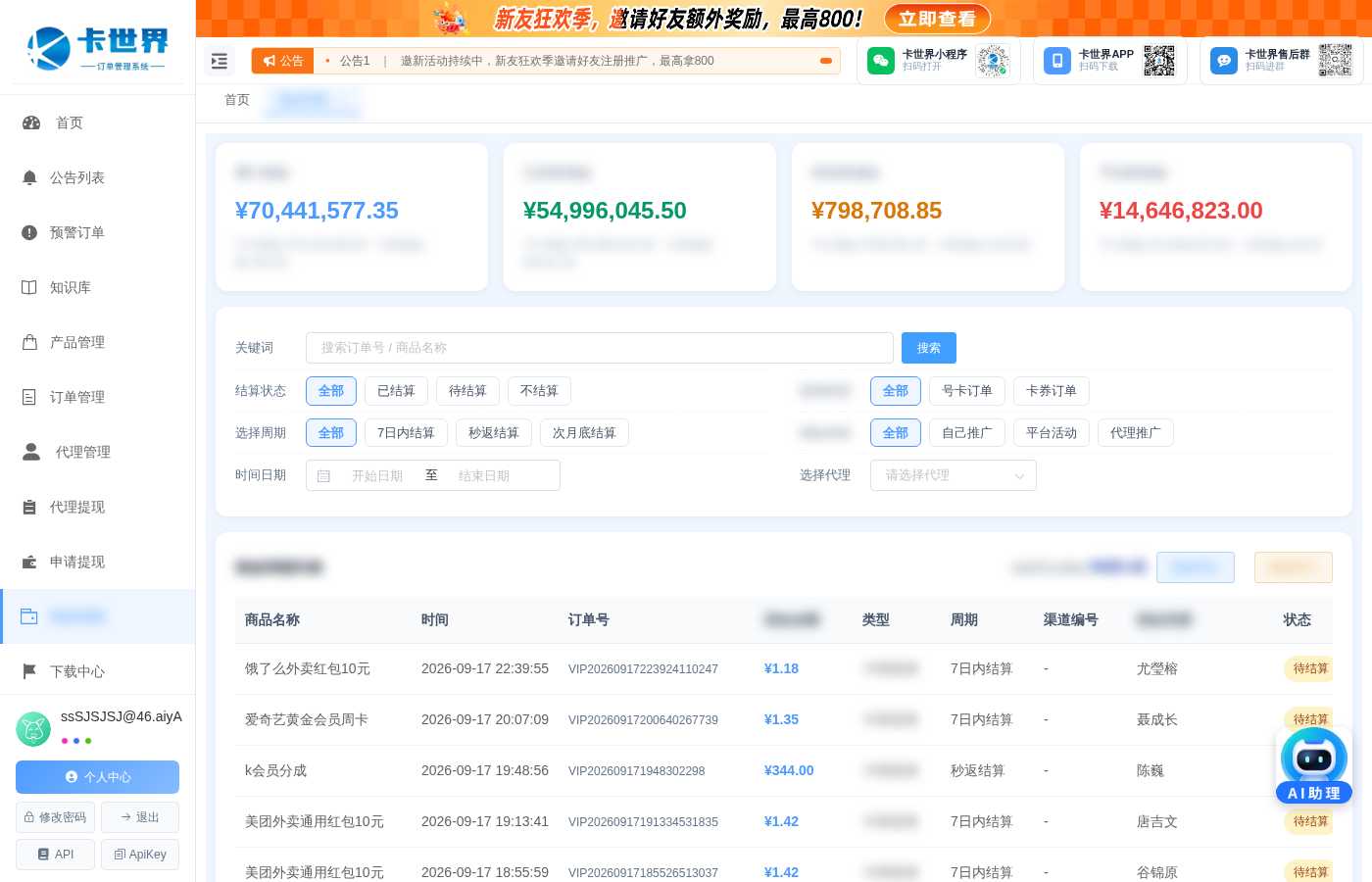This screenshot has width=1372, height=882.
Task: Expand 代理管理 sidebar menu
Action: click(x=98, y=452)
